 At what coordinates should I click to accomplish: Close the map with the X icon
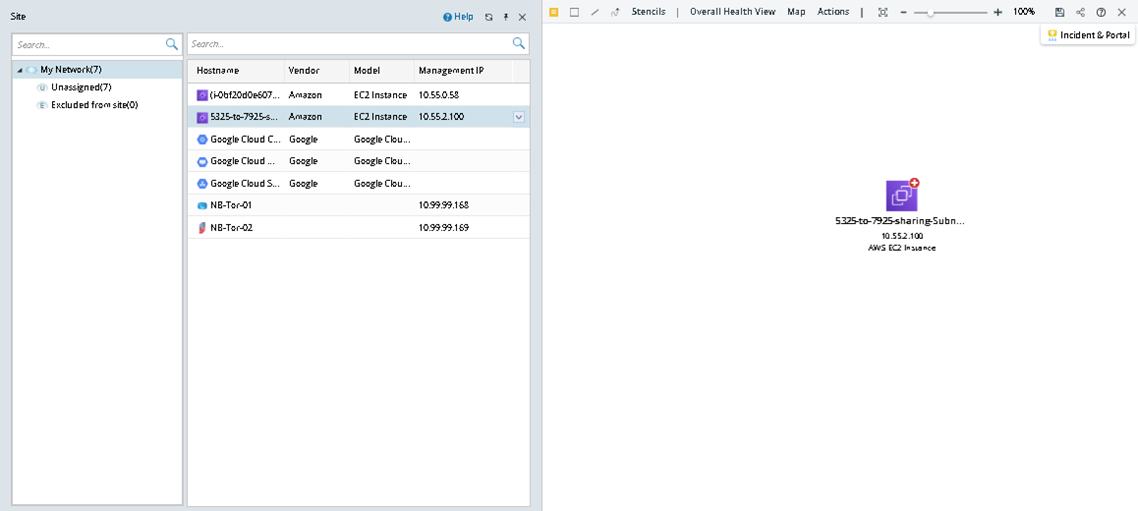point(1121,12)
